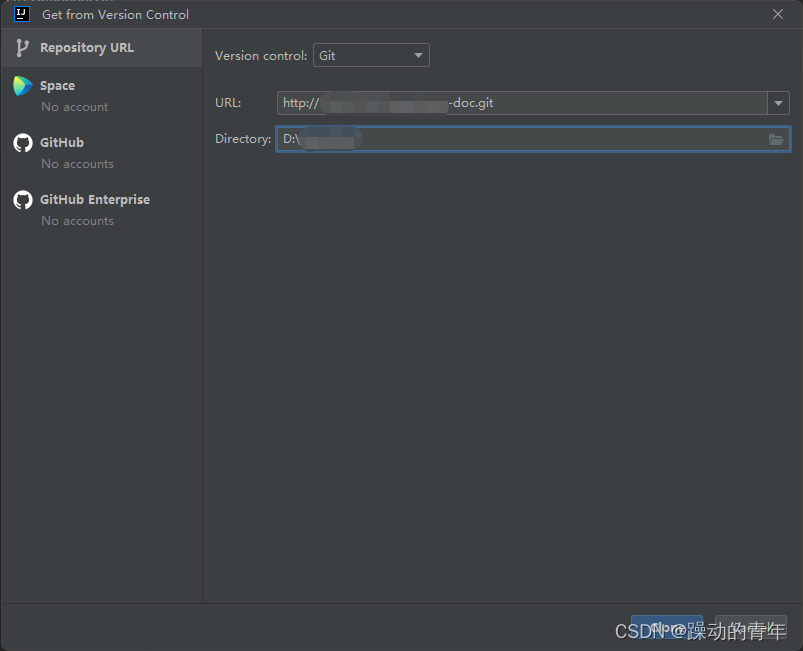Select the Space entry label
803x651 pixels.
click(57, 86)
